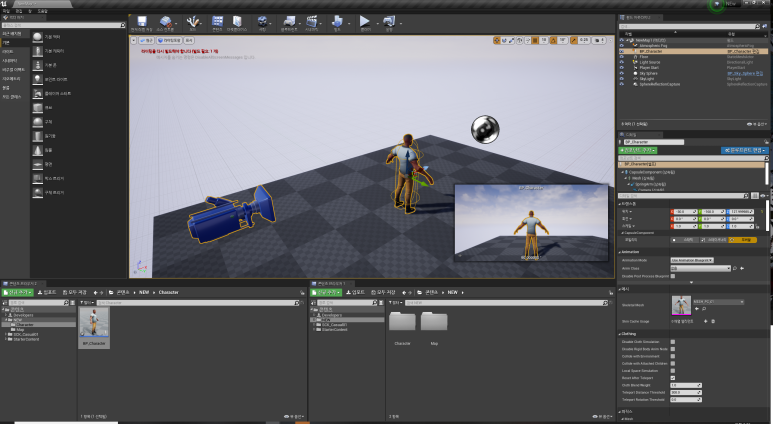Screen dimensions: 773x424
Task: Open the blue Edit Blueprint dropdown button
Action: tap(744, 150)
